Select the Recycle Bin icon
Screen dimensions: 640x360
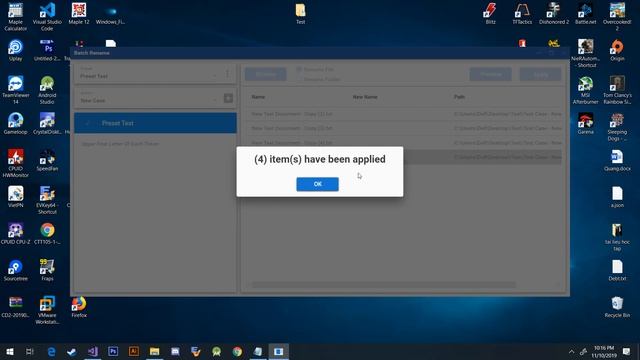tap(617, 307)
